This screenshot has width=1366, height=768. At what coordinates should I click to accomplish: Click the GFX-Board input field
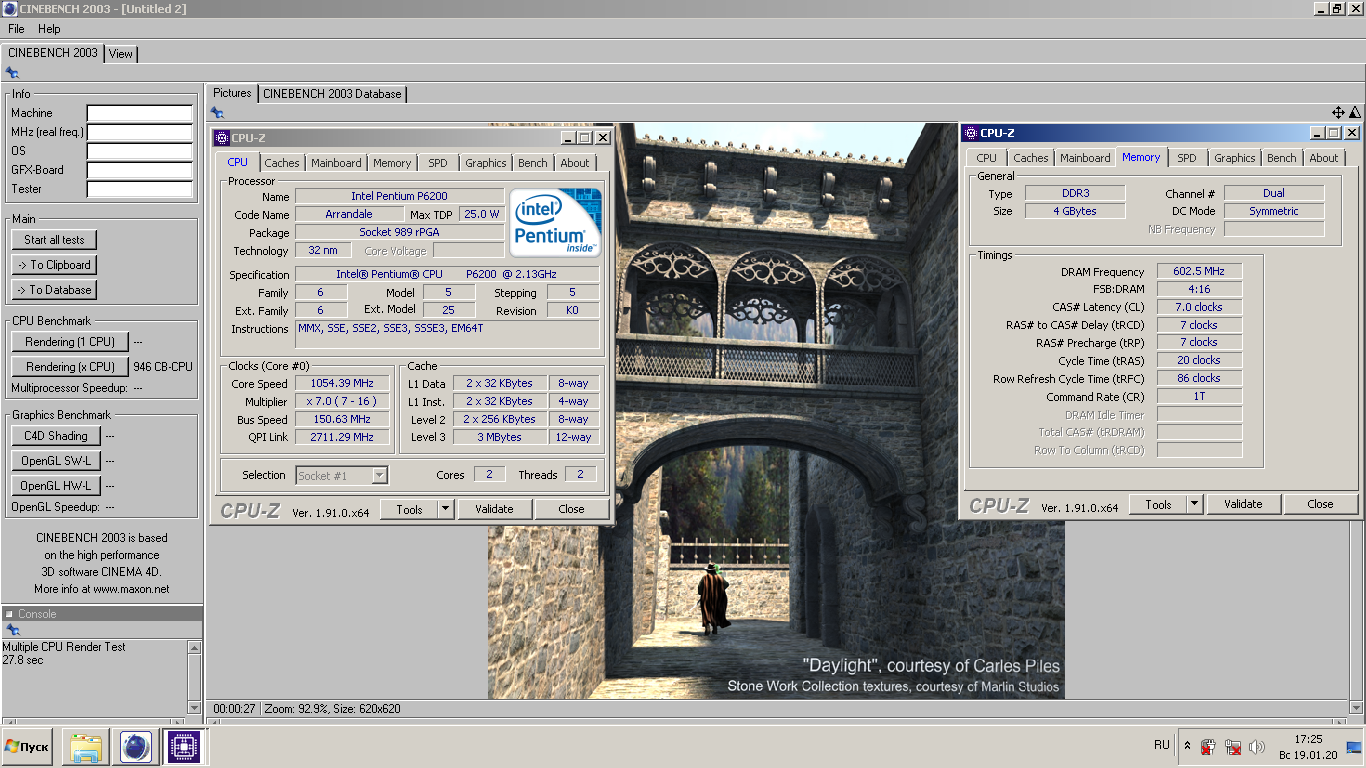tap(139, 170)
